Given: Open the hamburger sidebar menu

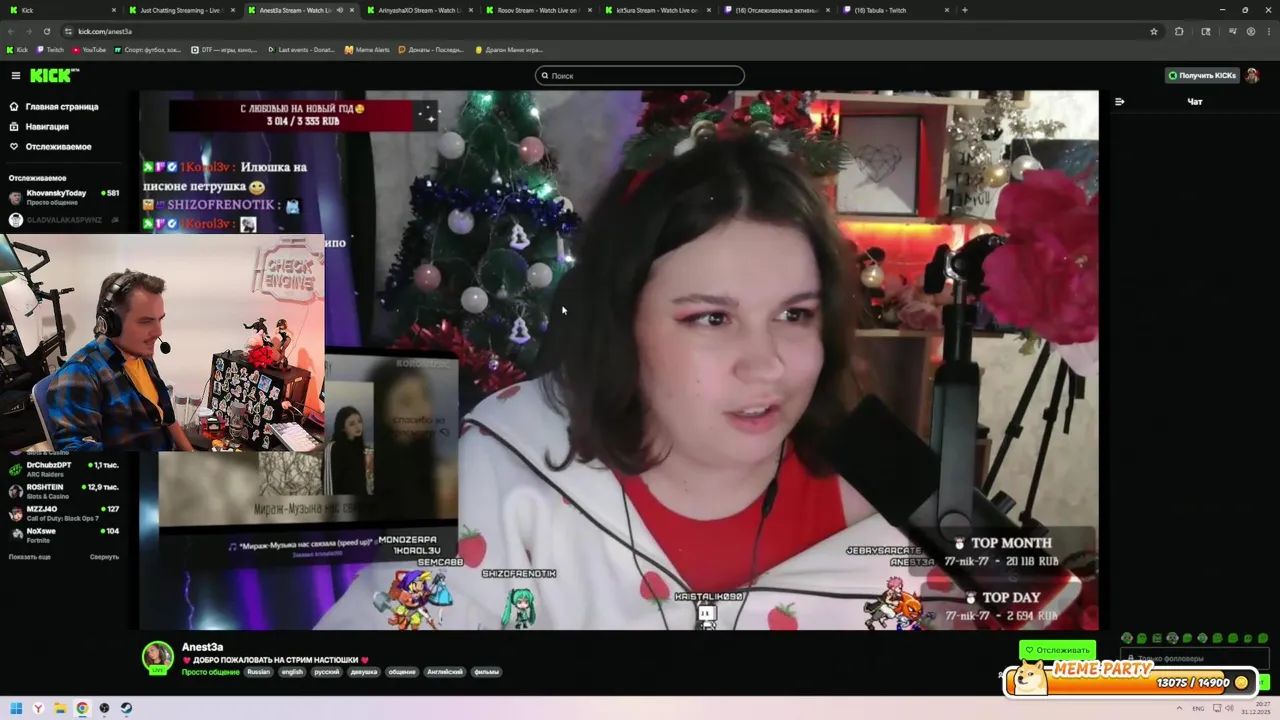Looking at the screenshot, I should pos(15,76).
